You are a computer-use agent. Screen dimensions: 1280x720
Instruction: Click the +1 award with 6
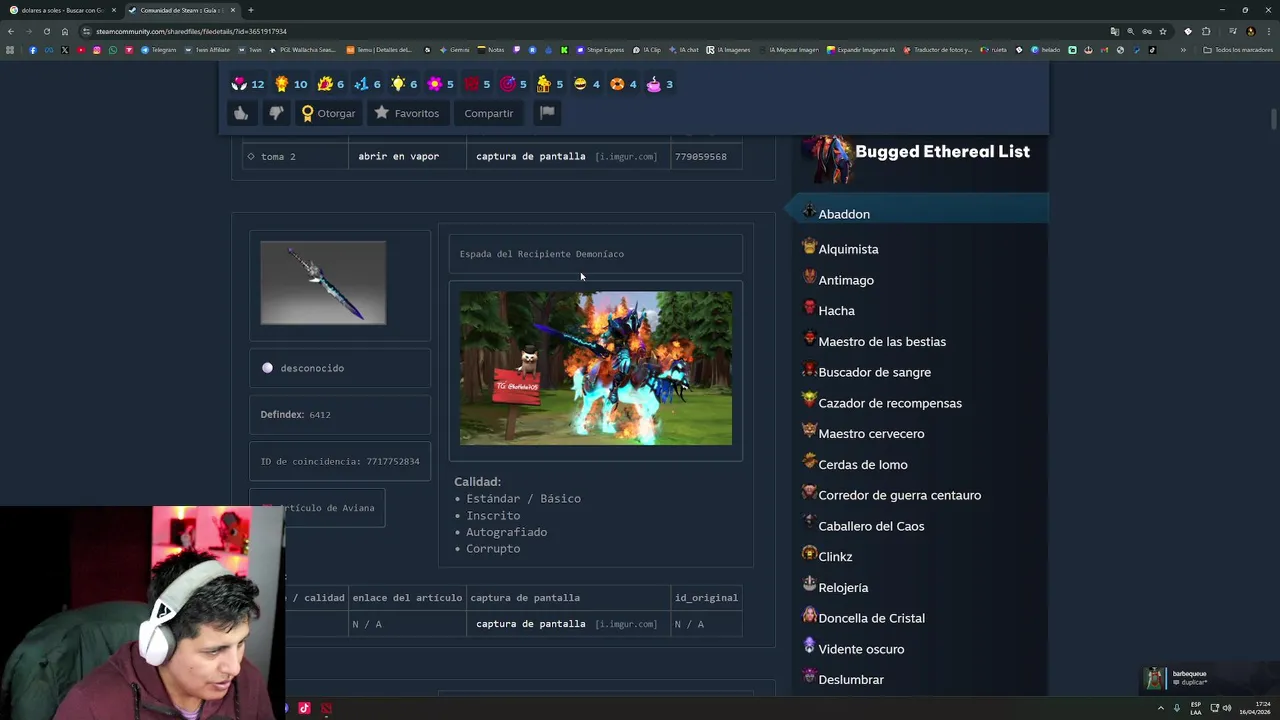coord(368,84)
